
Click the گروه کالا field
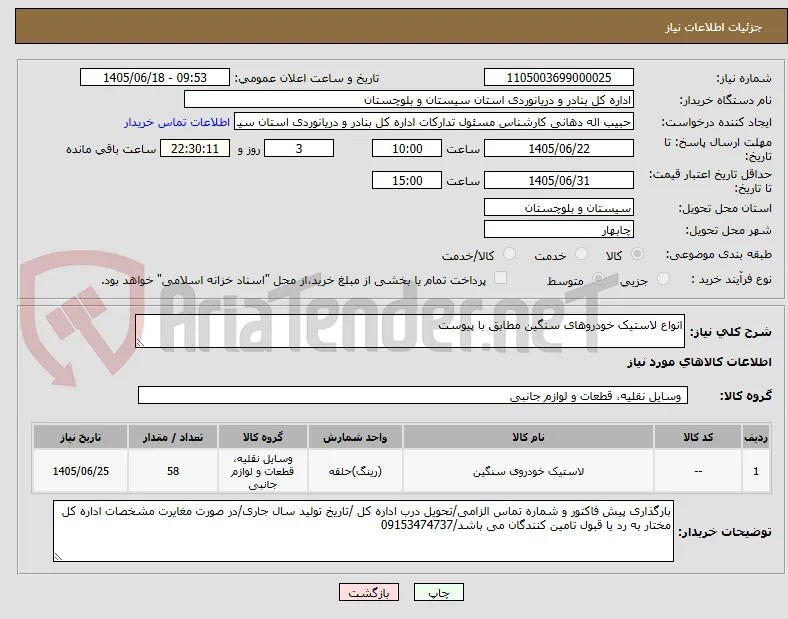[x=413, y=395]
